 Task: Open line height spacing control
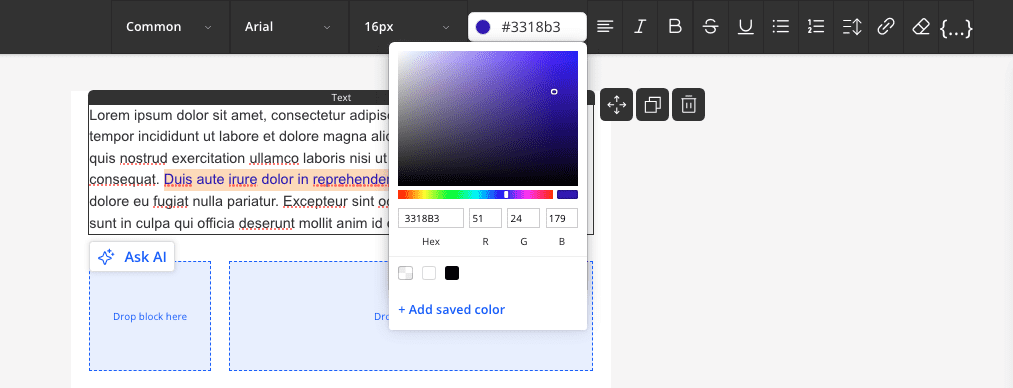coord(851,26)
